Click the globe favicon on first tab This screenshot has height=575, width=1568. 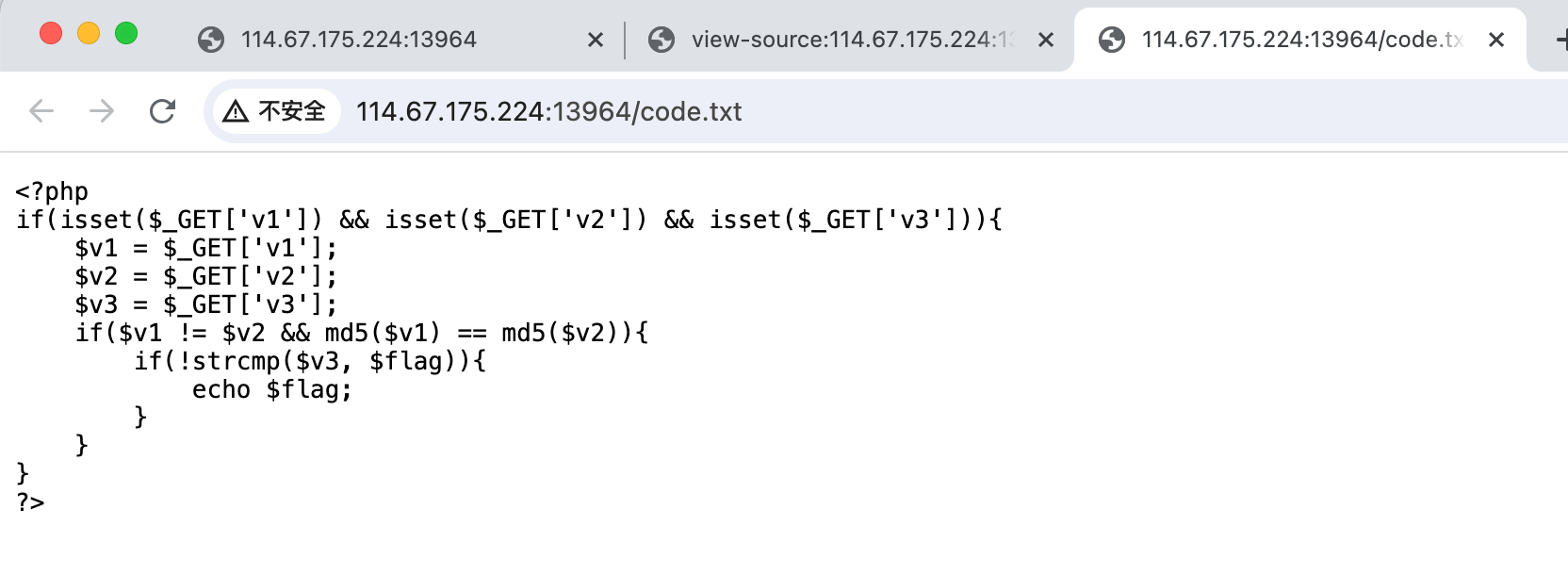(x=211, y=40)
